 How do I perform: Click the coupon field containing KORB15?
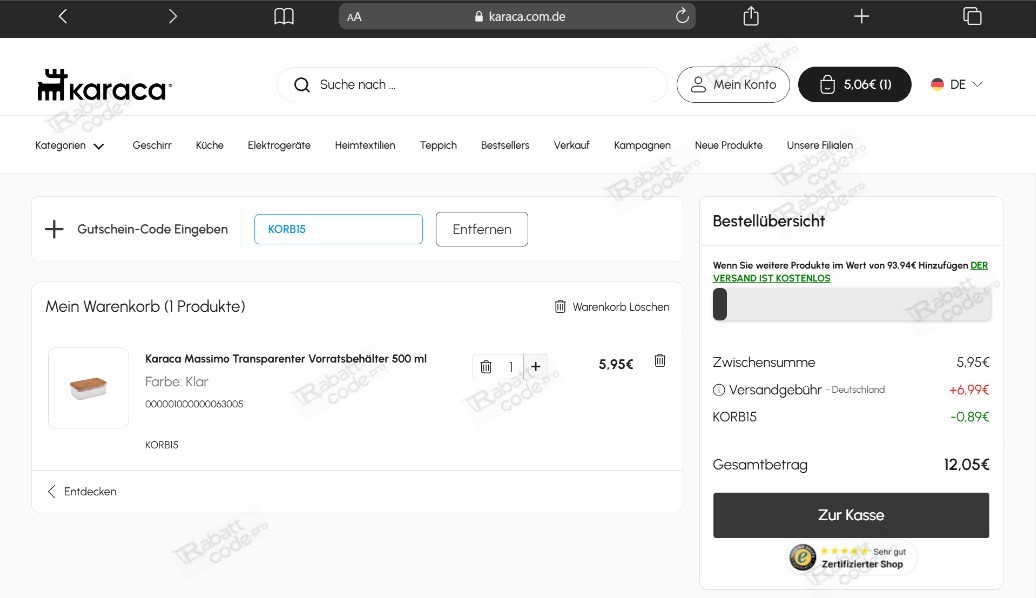click(338, 229)
